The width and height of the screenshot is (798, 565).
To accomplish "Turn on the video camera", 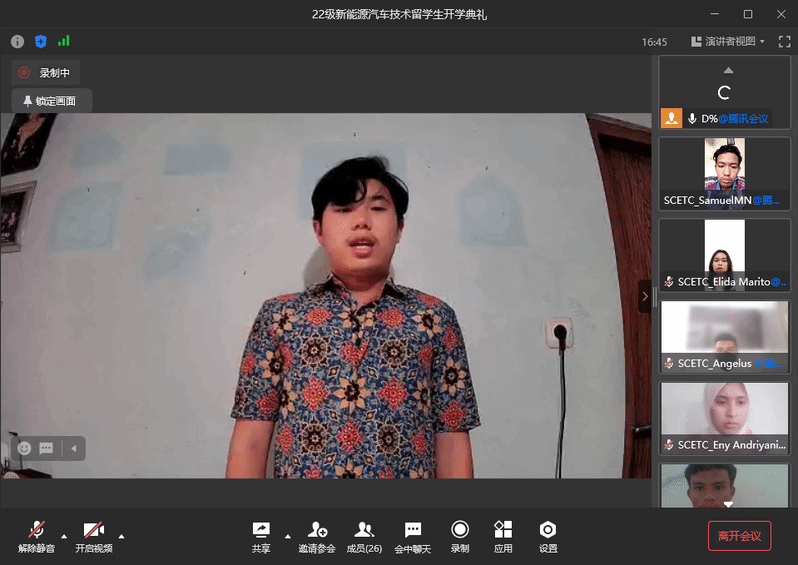I will tap(93, 536).
